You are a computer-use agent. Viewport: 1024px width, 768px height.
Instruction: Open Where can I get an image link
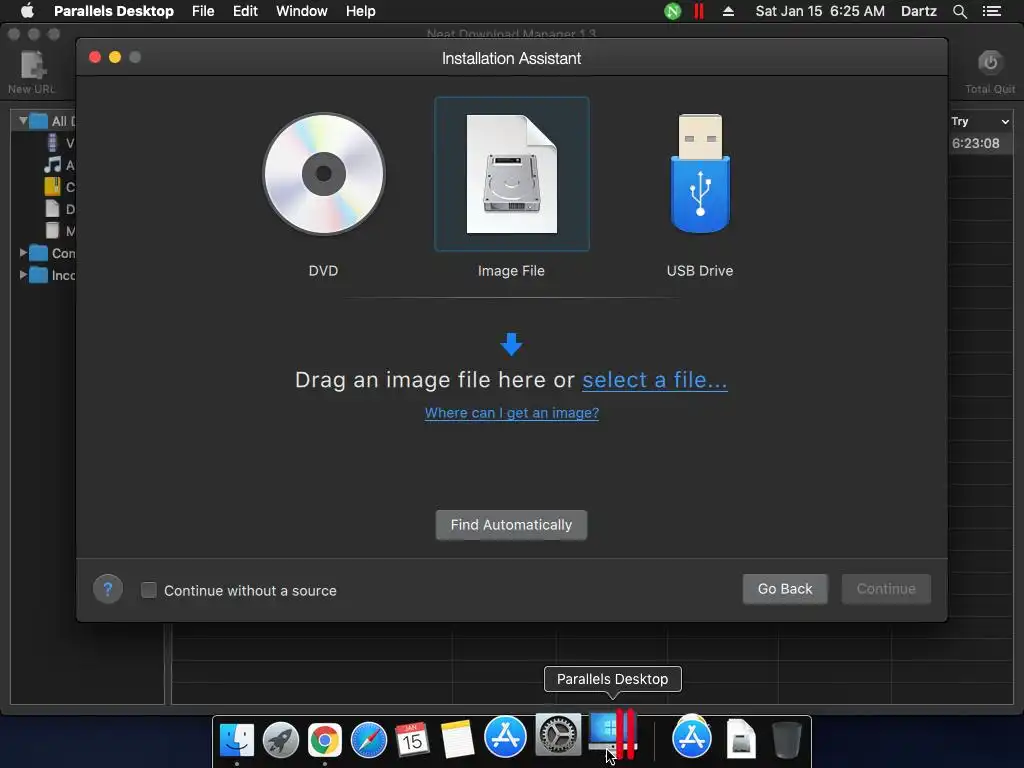point(511,413)
